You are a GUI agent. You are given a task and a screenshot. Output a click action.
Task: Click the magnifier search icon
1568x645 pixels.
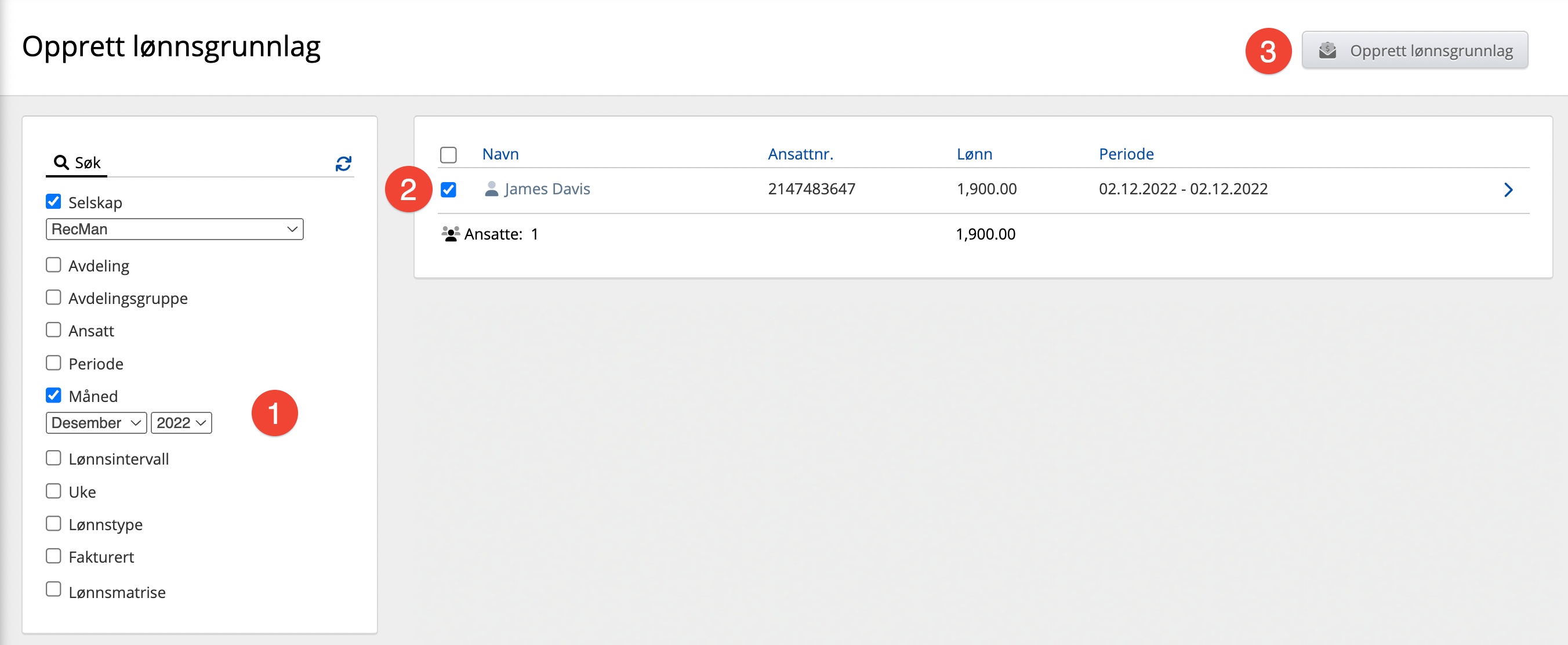(x=61, y=162)
